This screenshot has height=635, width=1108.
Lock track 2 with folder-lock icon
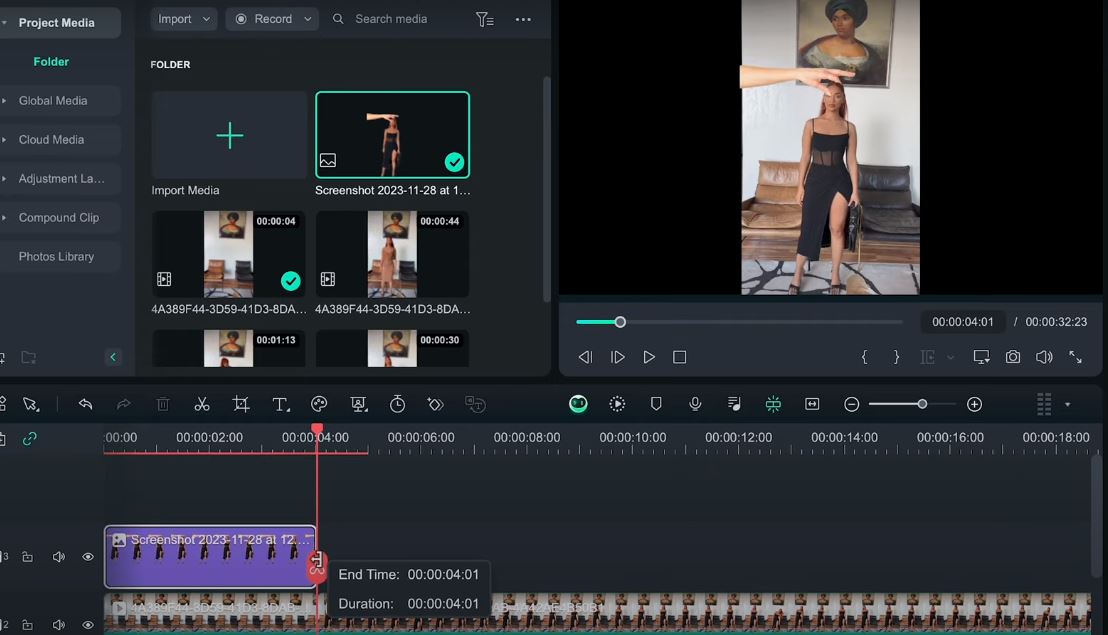28,624
